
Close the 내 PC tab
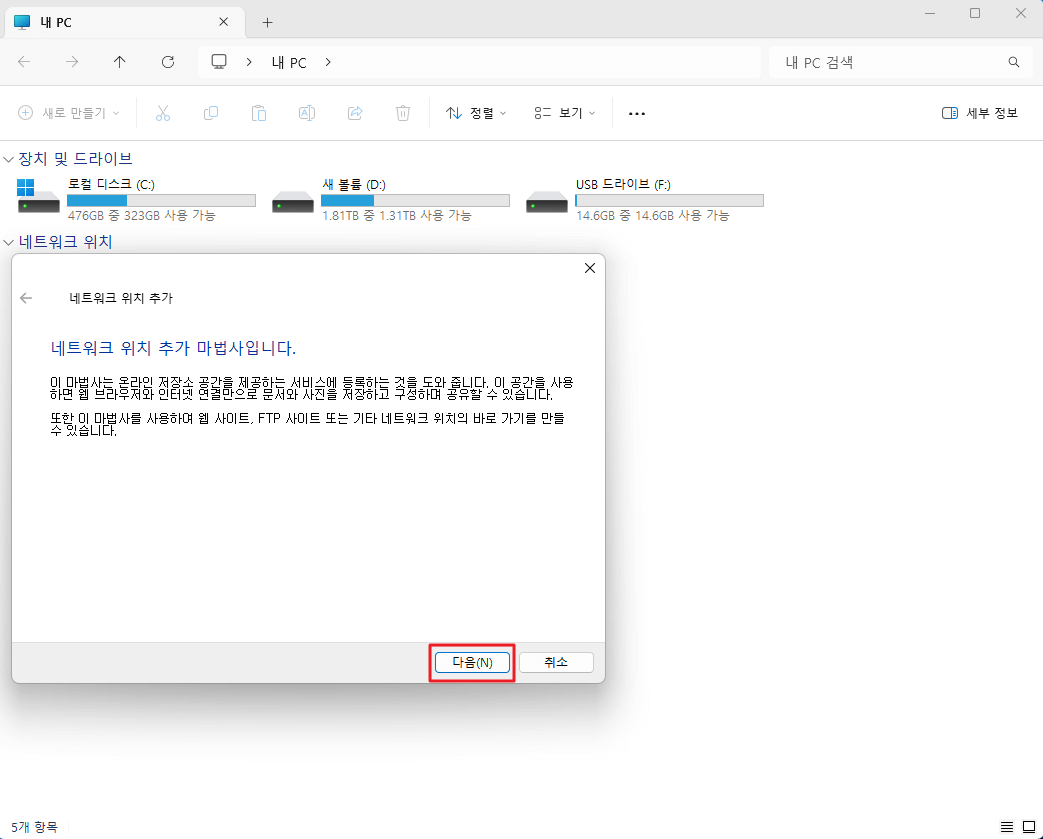point(224,22)
